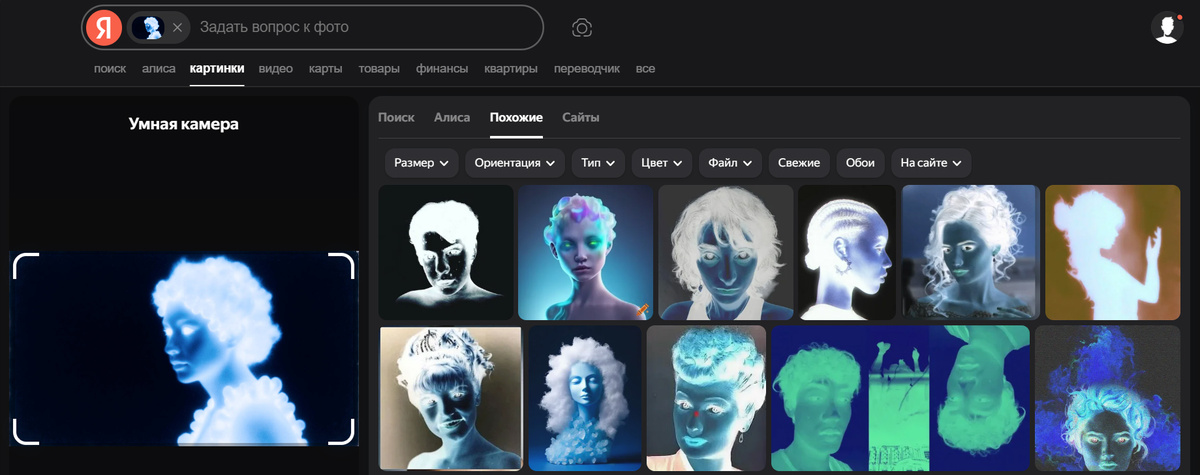Open the beige-framed negative portrait result

pos(451,398)
